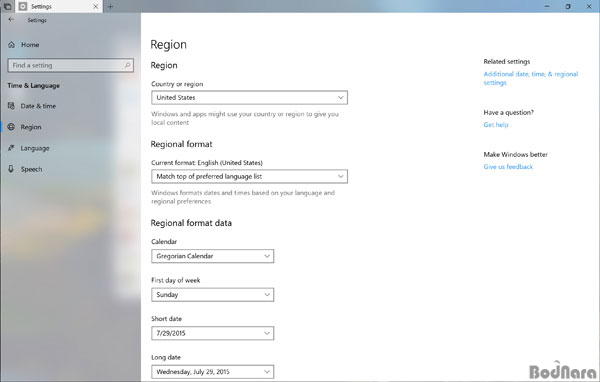Viewport: 600px width, 382px height.
Task: Click the Language character icon
Action: [11, 148]
